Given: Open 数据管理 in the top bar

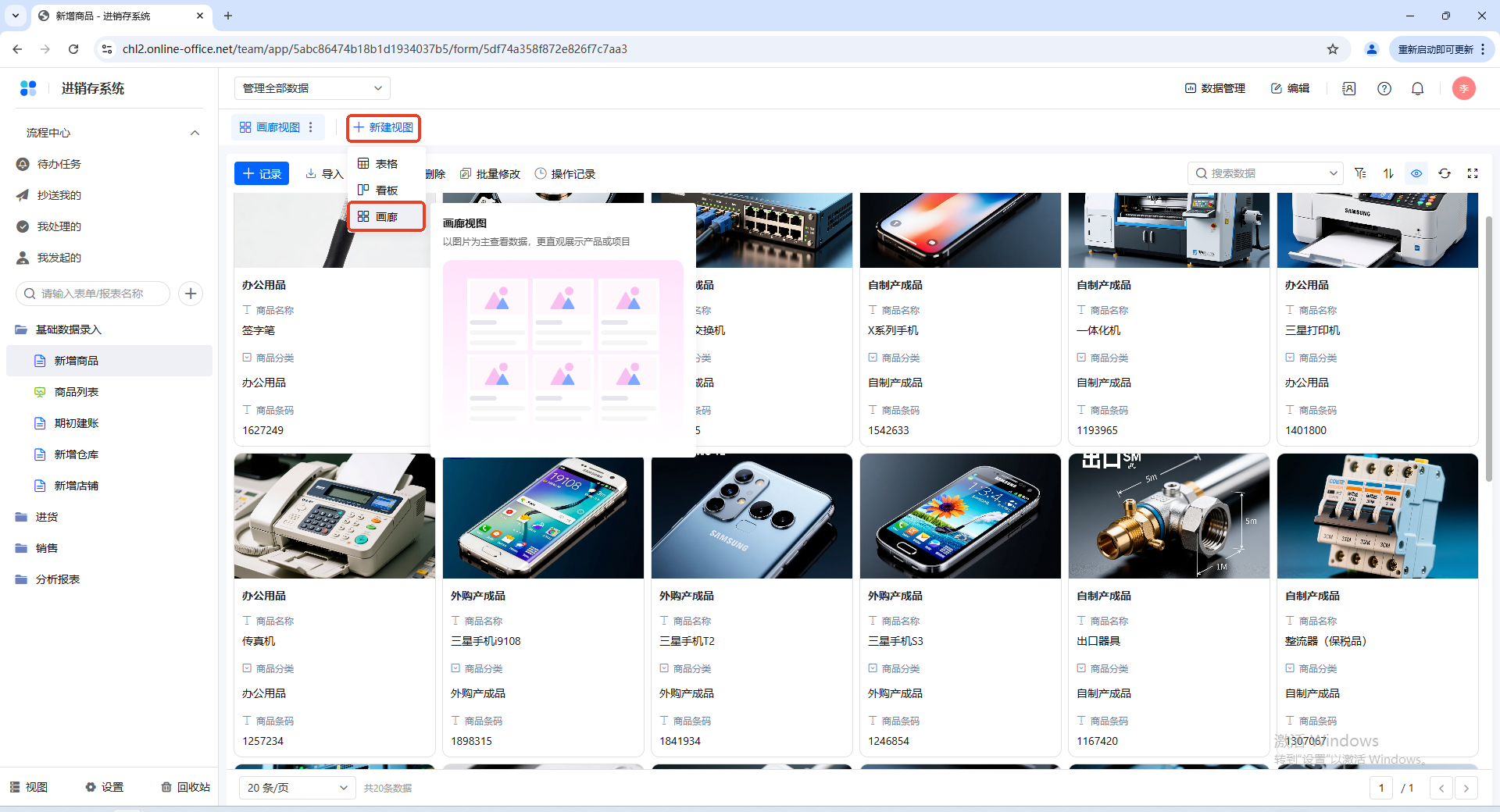Looking at the screenshot, I should (x=1215, y=88).
